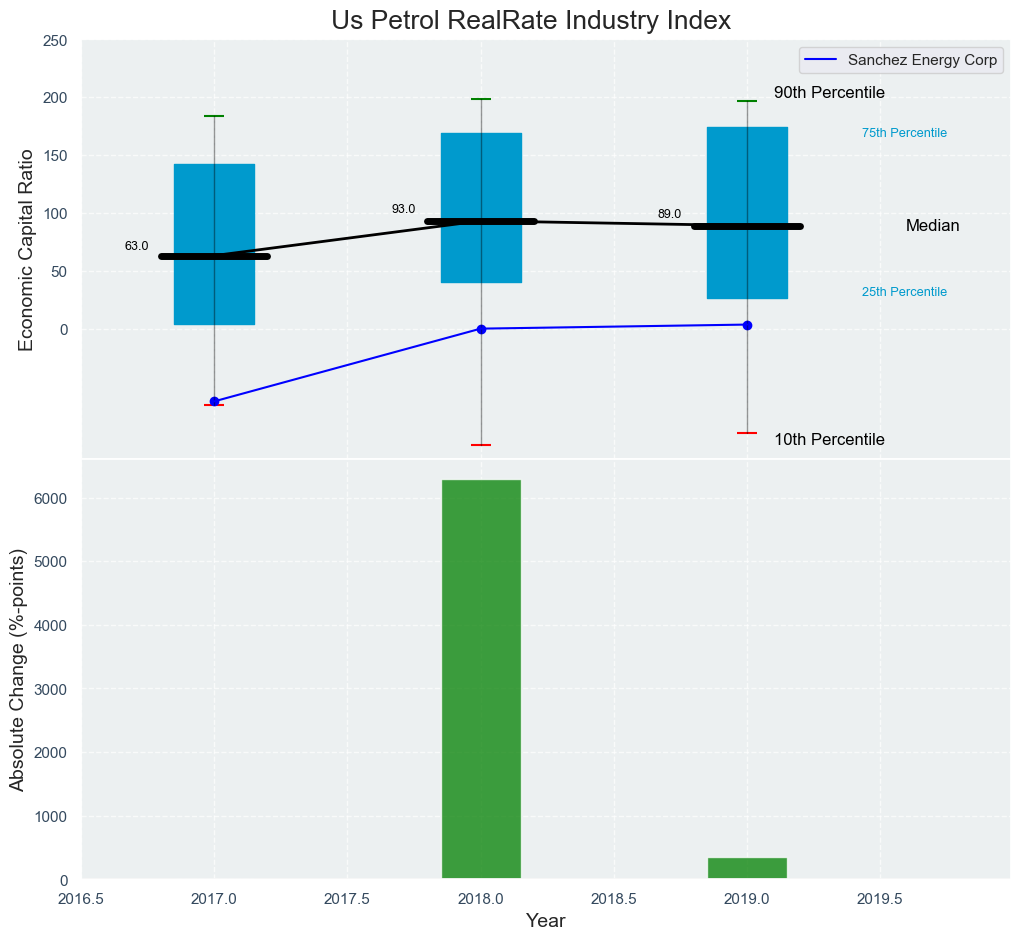This screenshot has width=1020, height=940.
Task: Click the '250' y-axis tick label
Action: (x=55, y=40)
